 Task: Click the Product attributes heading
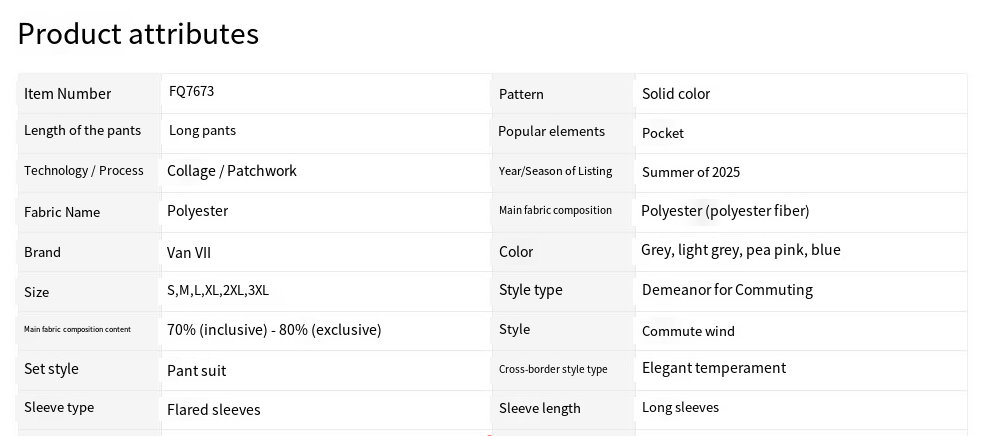pyautogui.click(x=138, y=34)
